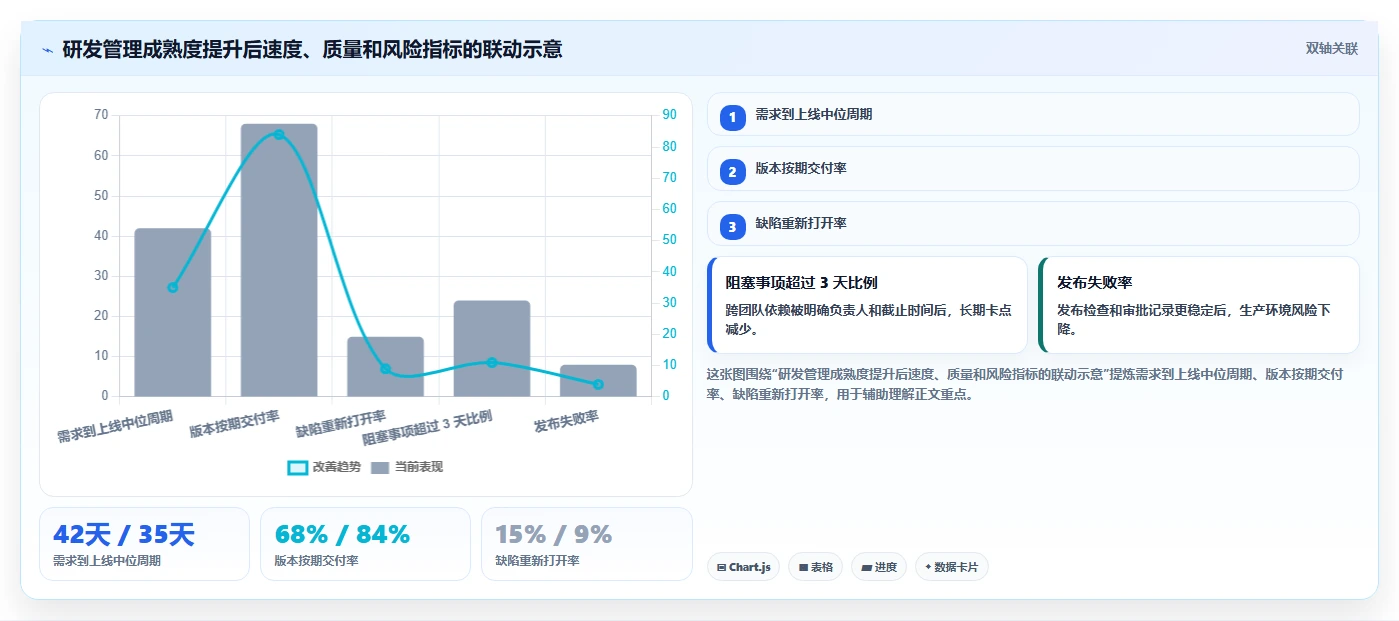Screen dimensions: 1399x621
Task: Click trend line peak point at 版本按期交付率
Action: coord(279,134)
